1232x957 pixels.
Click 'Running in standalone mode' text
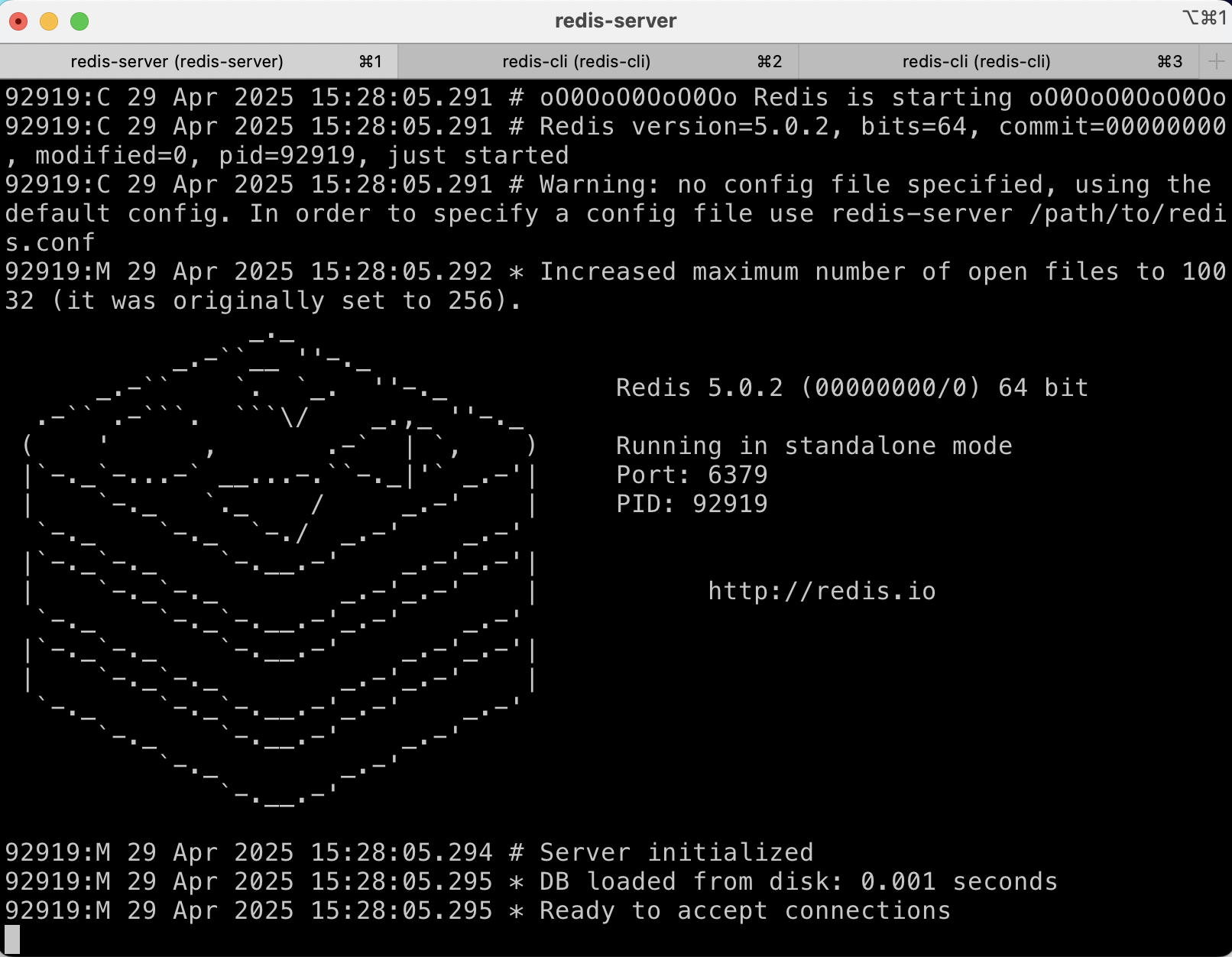click(x=814, y=446)
